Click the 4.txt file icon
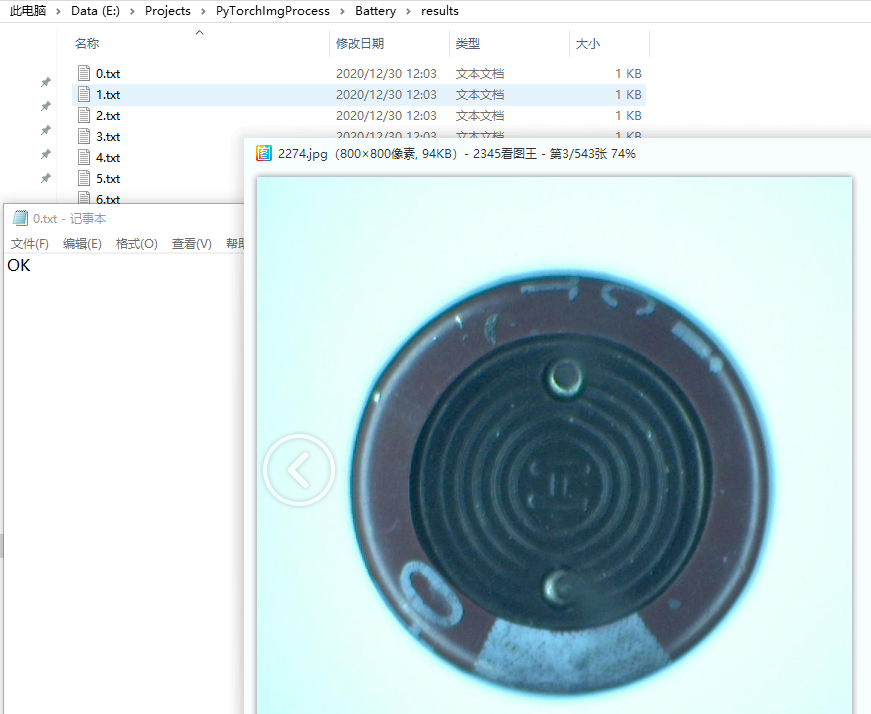Image resolution: width=871 pixels, height=714 pixels. [x=84, y=157]
